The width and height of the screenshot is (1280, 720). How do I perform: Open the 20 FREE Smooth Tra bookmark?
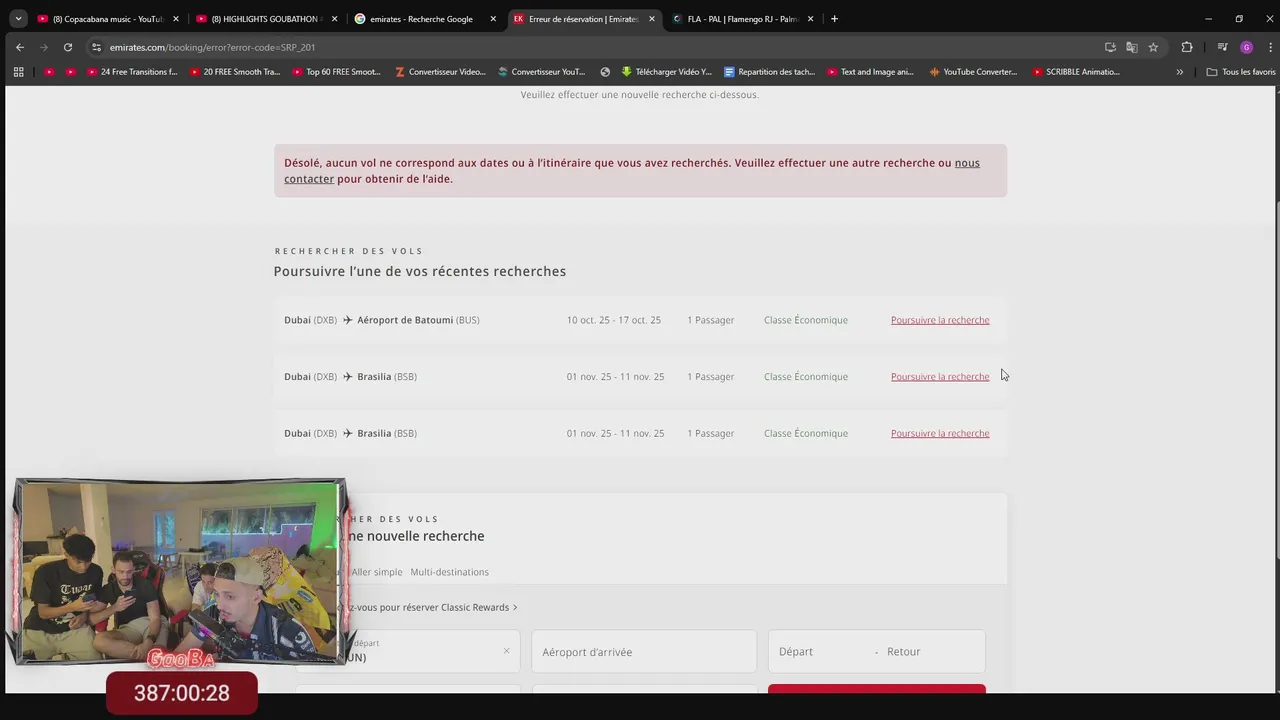click(x=234, y=72)
